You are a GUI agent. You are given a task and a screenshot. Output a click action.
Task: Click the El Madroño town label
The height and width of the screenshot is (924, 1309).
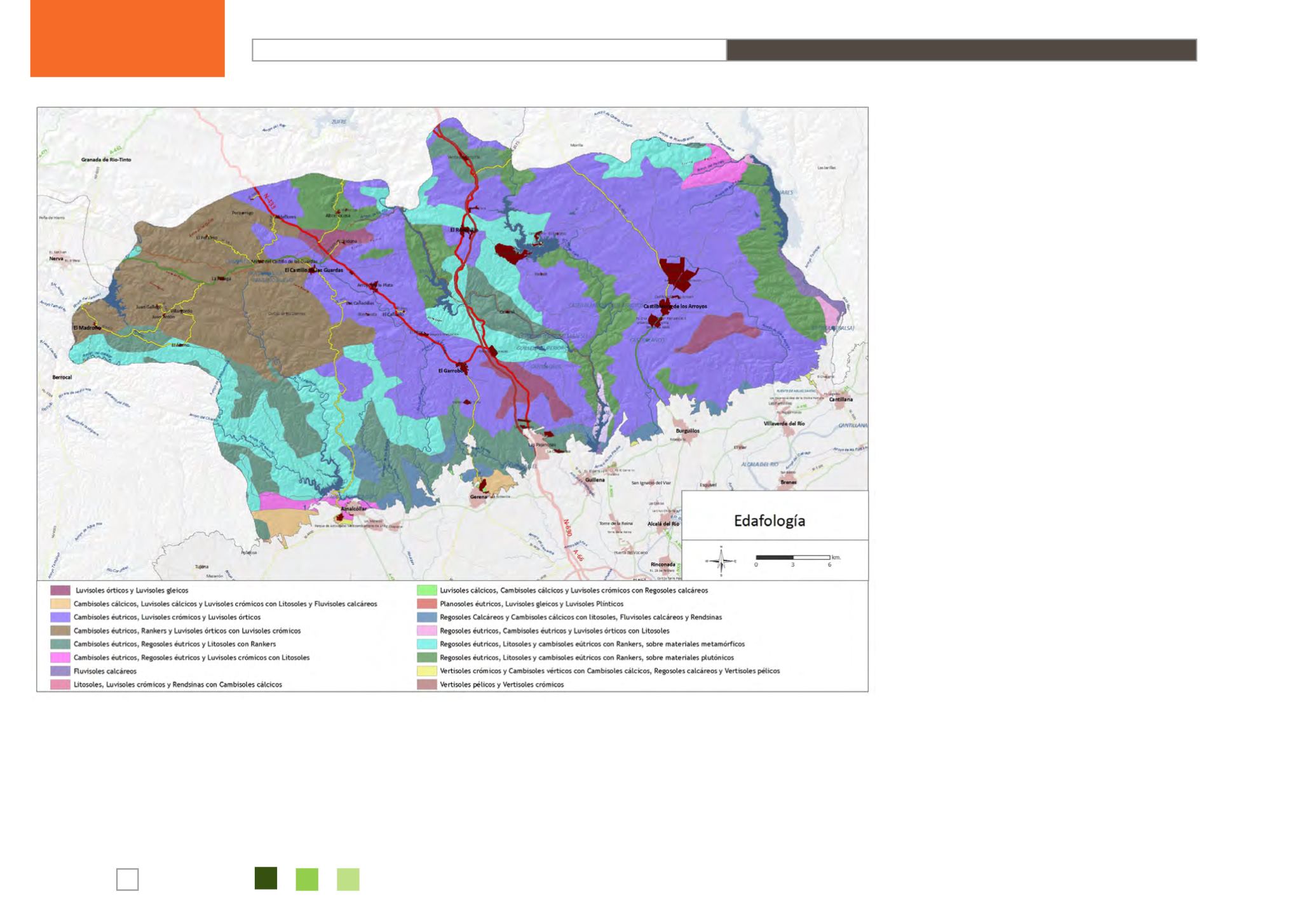tap(87, 328)
